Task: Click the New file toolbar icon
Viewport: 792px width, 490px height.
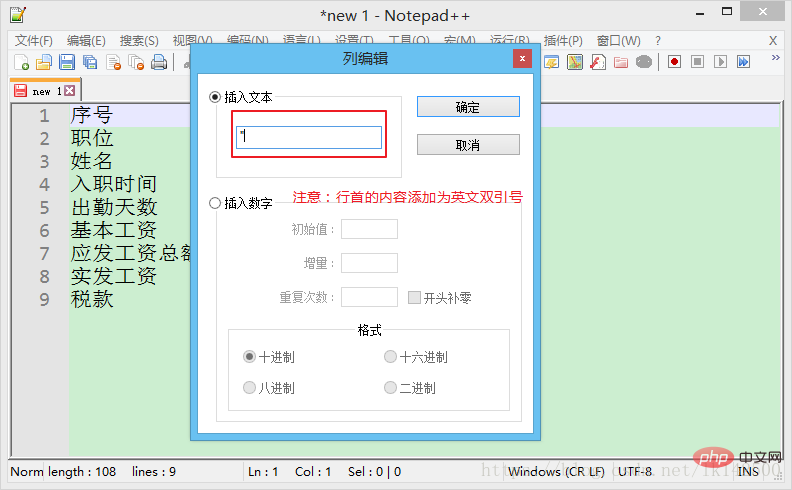Action: click(22, 62)
